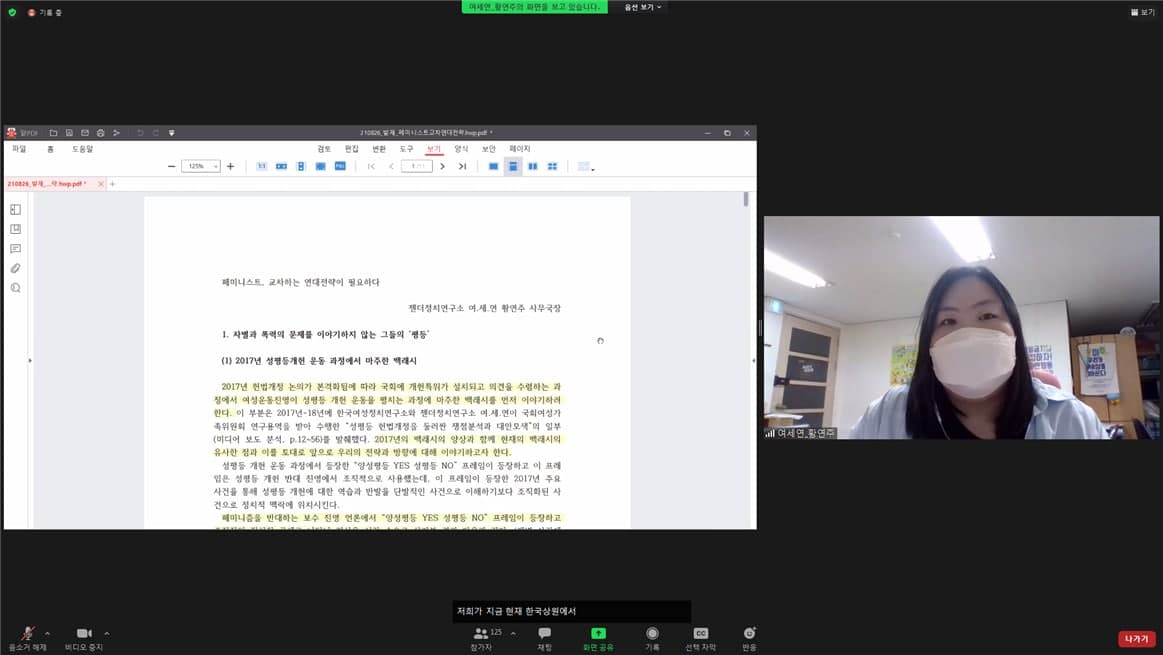The image size is (1163, 655).
Task: Click the redo arrow in PDF title bar
Action: pos(156,133)
